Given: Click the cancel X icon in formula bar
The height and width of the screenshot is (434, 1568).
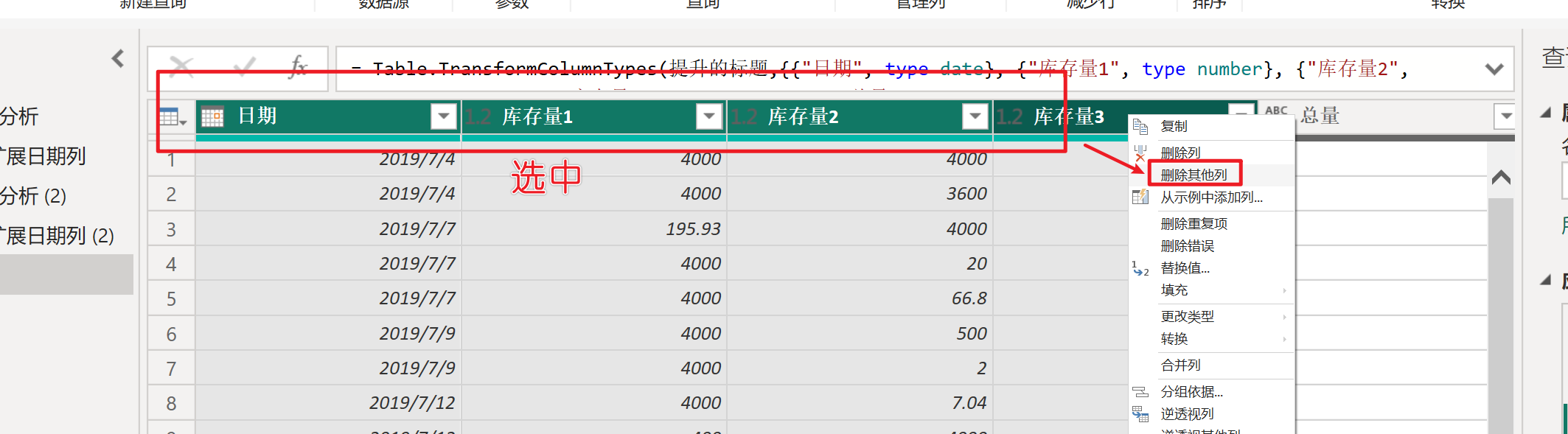Looking at the screenshot, I should coord(181,67).
